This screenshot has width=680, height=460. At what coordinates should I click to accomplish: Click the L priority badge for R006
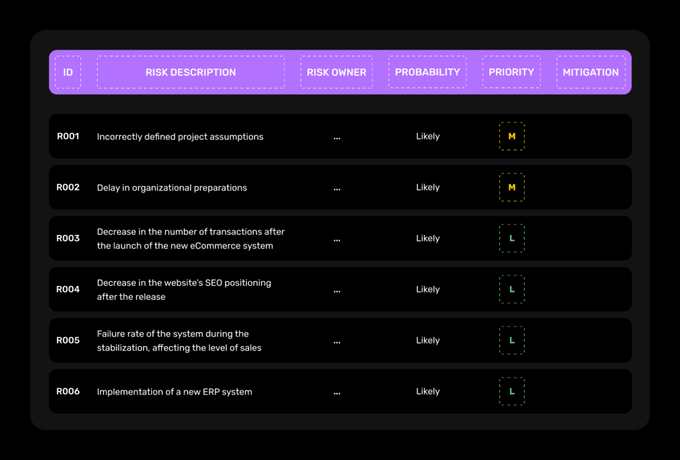pos(512,391)
